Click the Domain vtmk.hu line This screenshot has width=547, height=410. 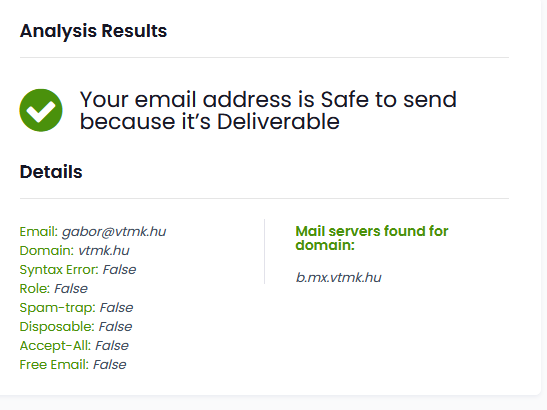[x=74, y=251]
